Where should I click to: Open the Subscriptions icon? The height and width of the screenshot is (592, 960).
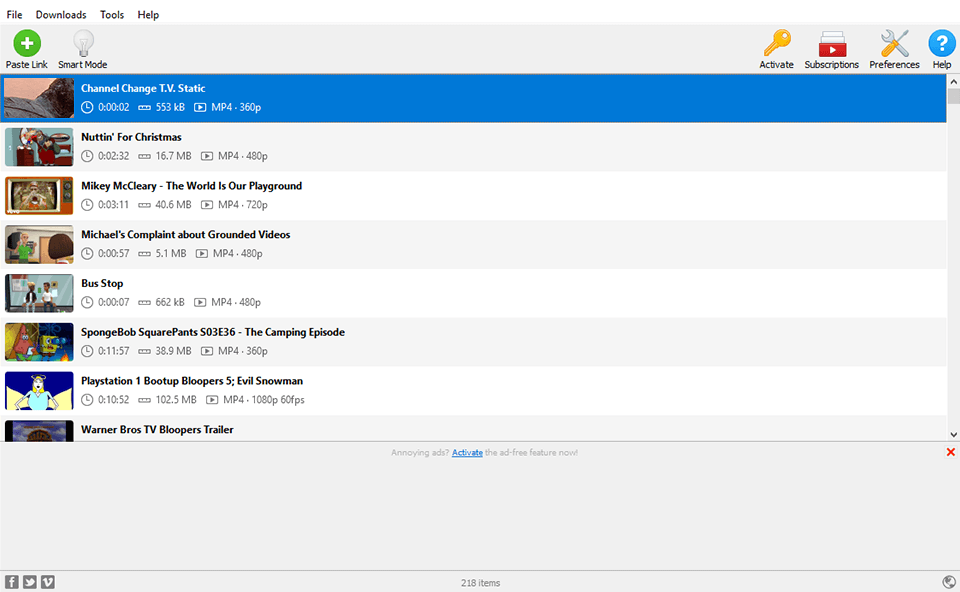[831, 43]
